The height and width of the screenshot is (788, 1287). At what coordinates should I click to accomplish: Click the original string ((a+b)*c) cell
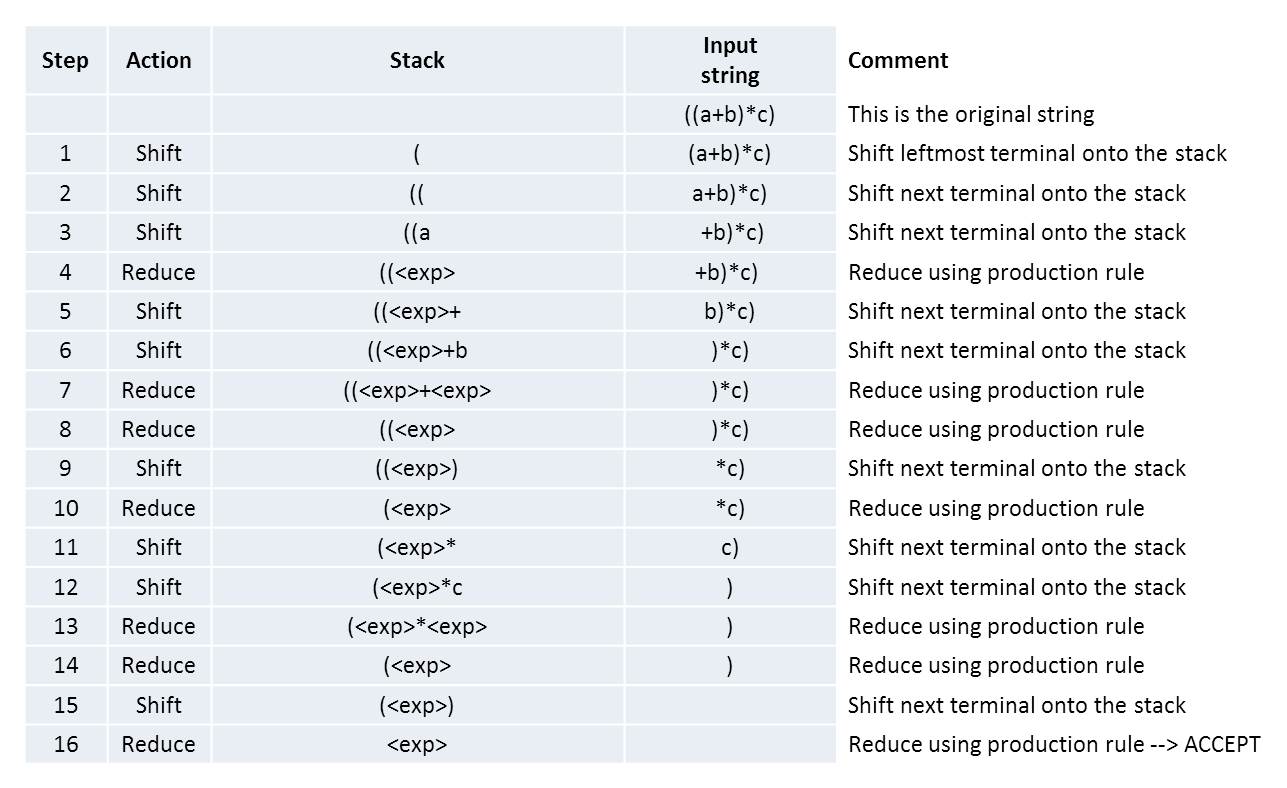pyautogui.click(x=730, y=114)
